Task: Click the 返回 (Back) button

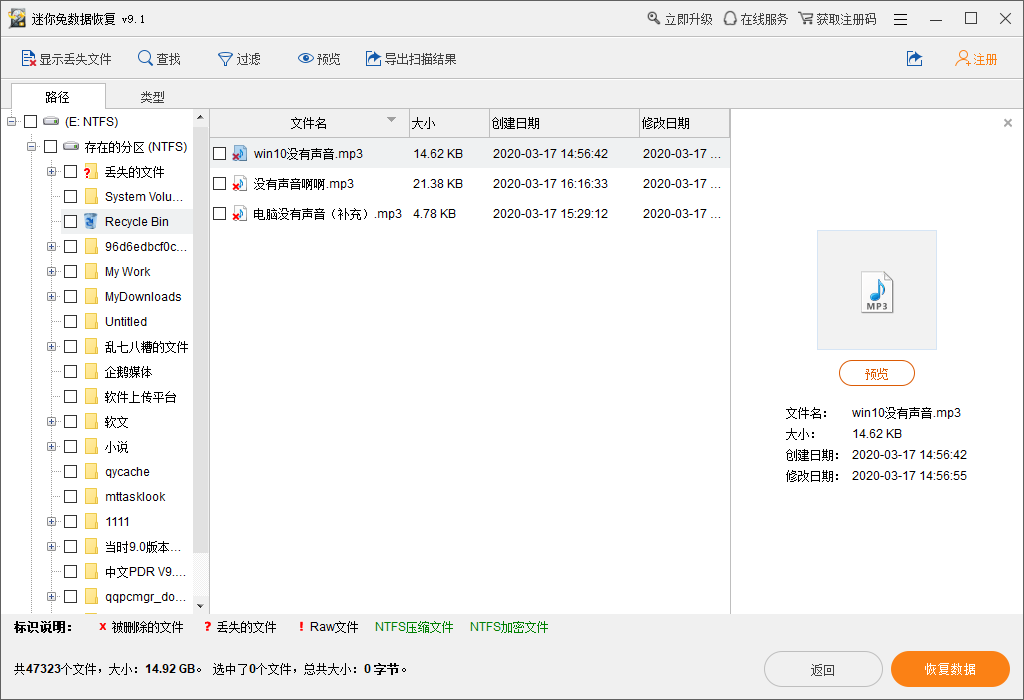Action: (x=823, y=669)
